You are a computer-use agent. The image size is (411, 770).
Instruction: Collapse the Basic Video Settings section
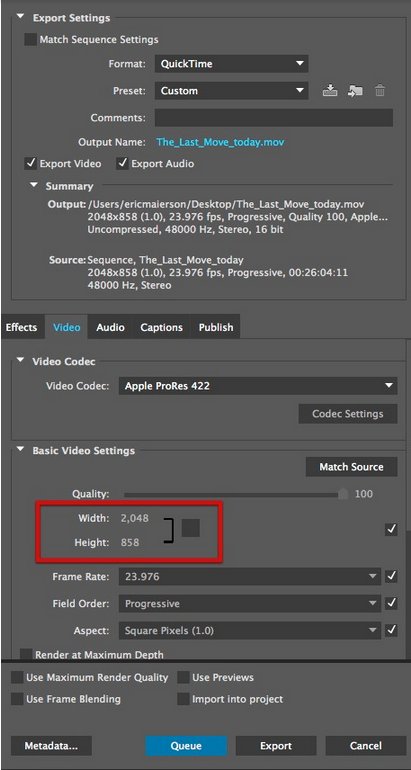point(21,450)
